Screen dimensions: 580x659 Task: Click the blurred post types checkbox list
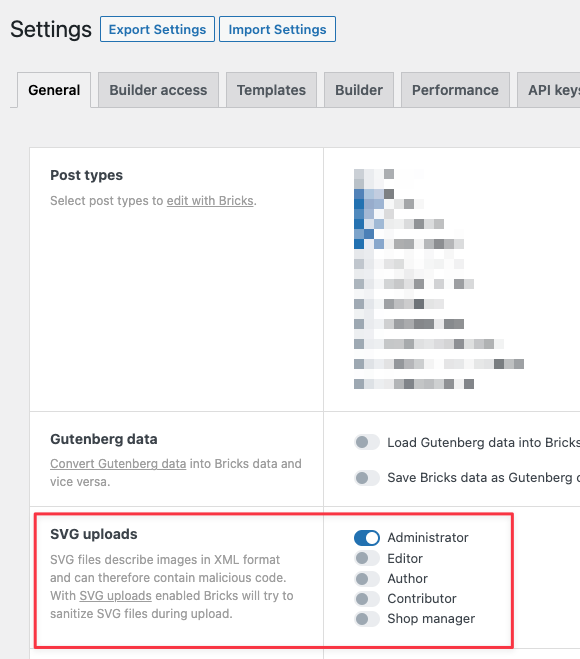(439, 279)
